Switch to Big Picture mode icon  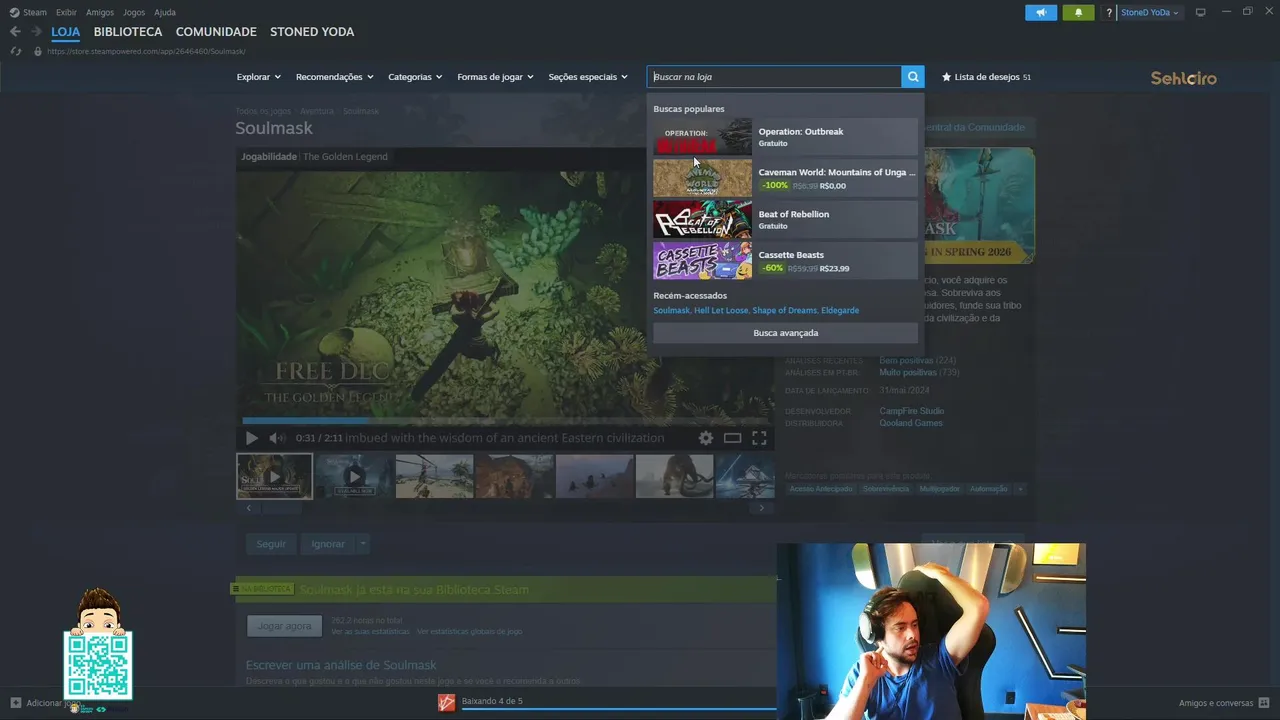click(x=1201, y=12)
